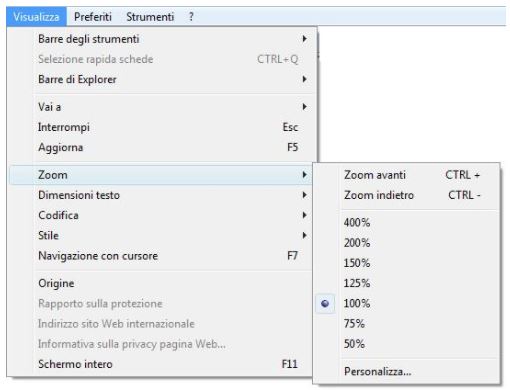Select the 100% zoom radio option

[x=407, y=303]
